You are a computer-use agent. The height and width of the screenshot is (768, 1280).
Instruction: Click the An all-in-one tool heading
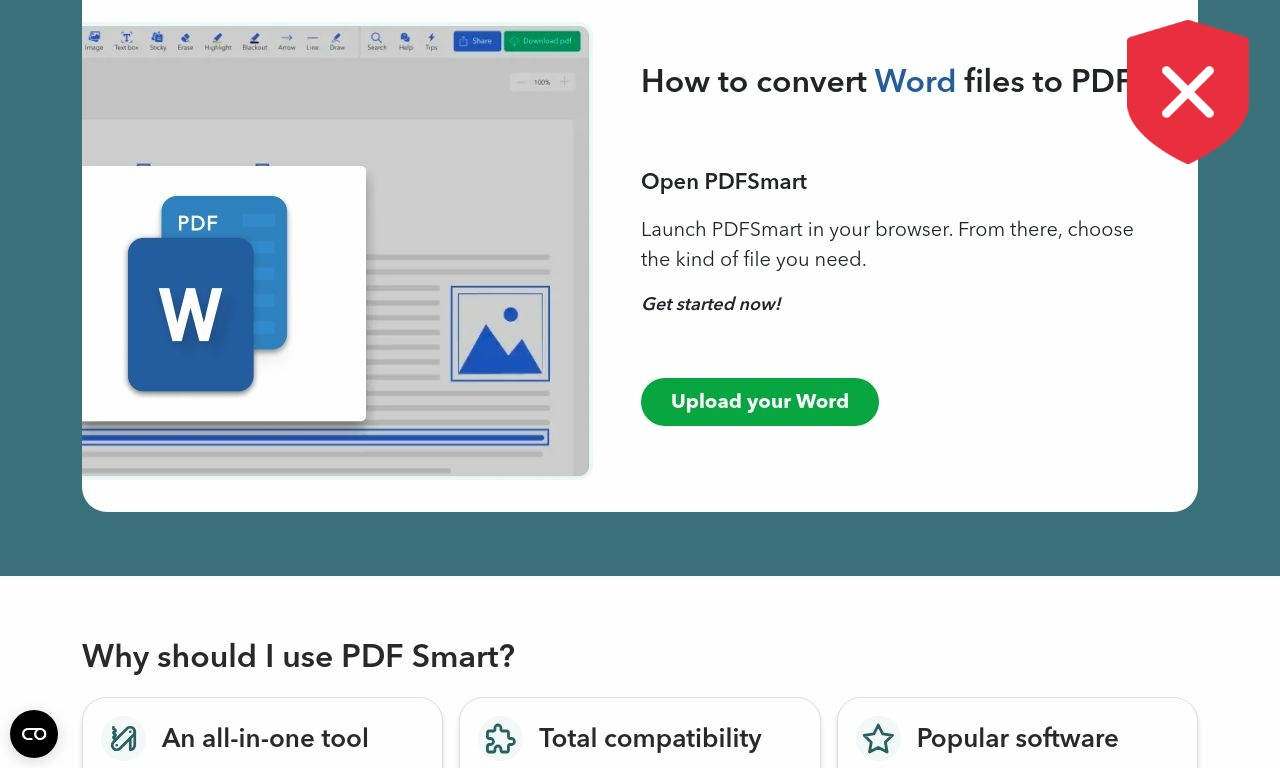pos(265,738)
